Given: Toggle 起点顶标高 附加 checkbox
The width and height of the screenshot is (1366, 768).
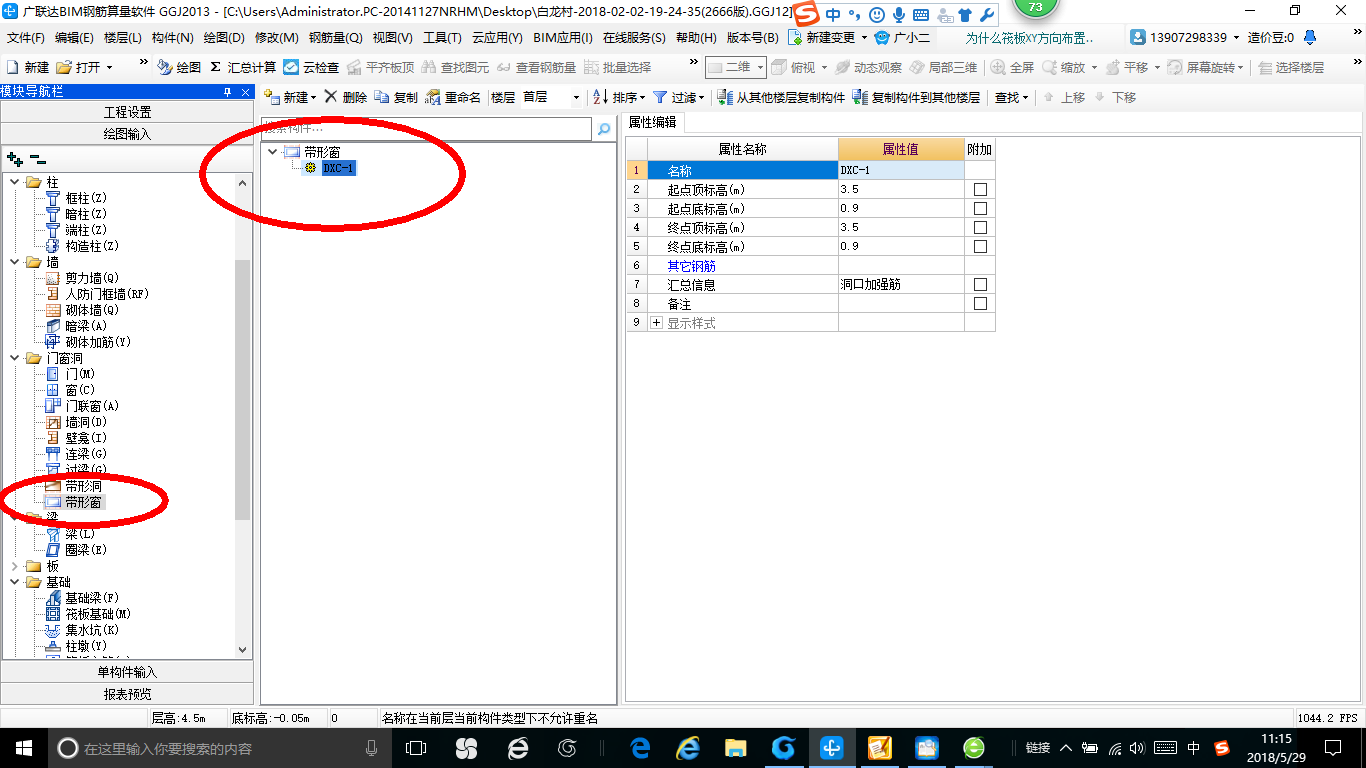Looking at the screenshot, I should point(980,189).
